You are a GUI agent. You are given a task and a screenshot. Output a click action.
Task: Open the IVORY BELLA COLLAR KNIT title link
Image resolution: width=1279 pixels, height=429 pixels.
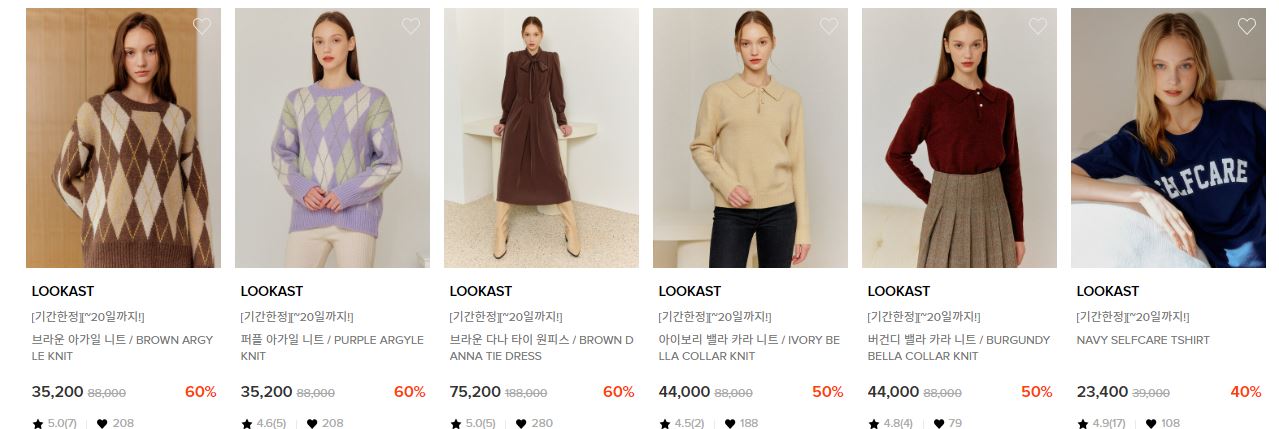749,348
